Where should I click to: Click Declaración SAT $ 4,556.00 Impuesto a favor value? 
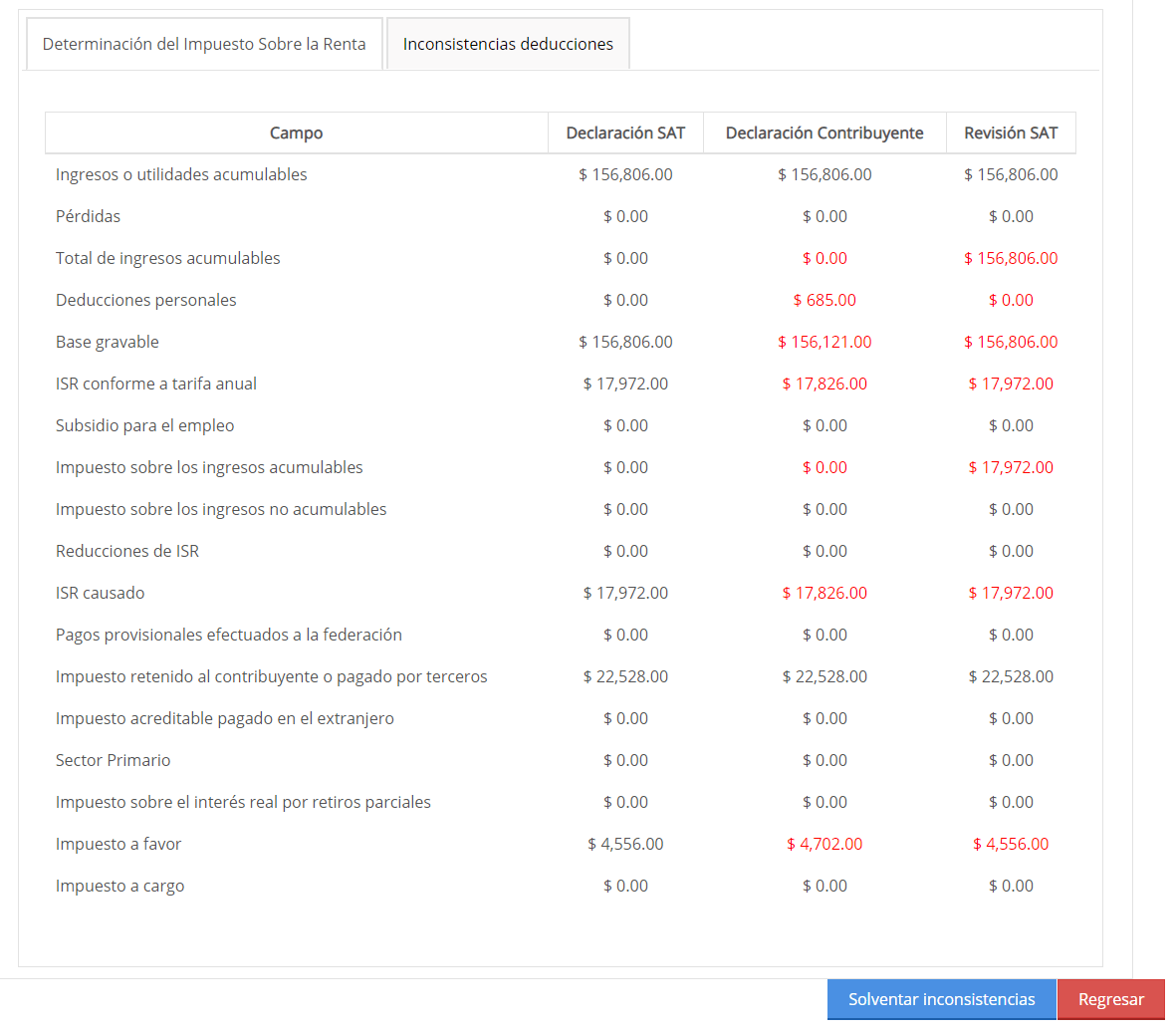click(x=625, y=844)
